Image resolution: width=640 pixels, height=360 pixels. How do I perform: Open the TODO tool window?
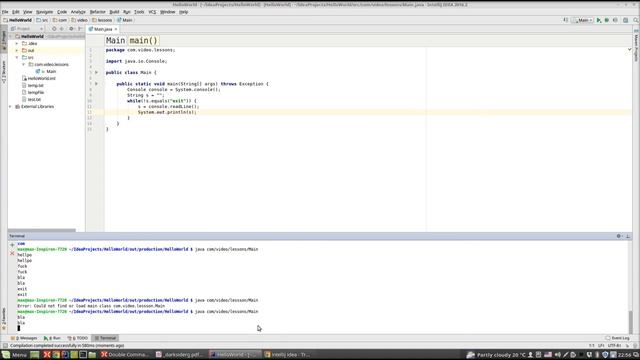click(x=78, y=338)
